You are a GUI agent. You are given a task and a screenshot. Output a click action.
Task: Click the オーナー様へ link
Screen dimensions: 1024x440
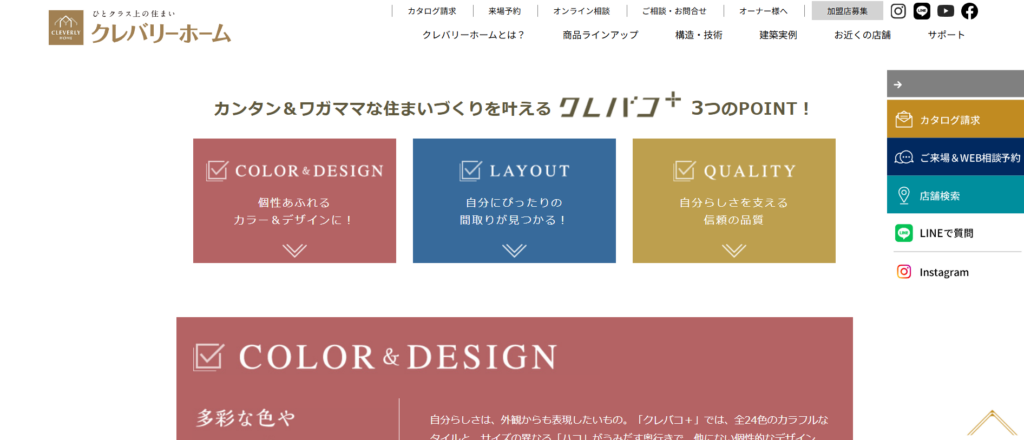(x=763, y=11)
